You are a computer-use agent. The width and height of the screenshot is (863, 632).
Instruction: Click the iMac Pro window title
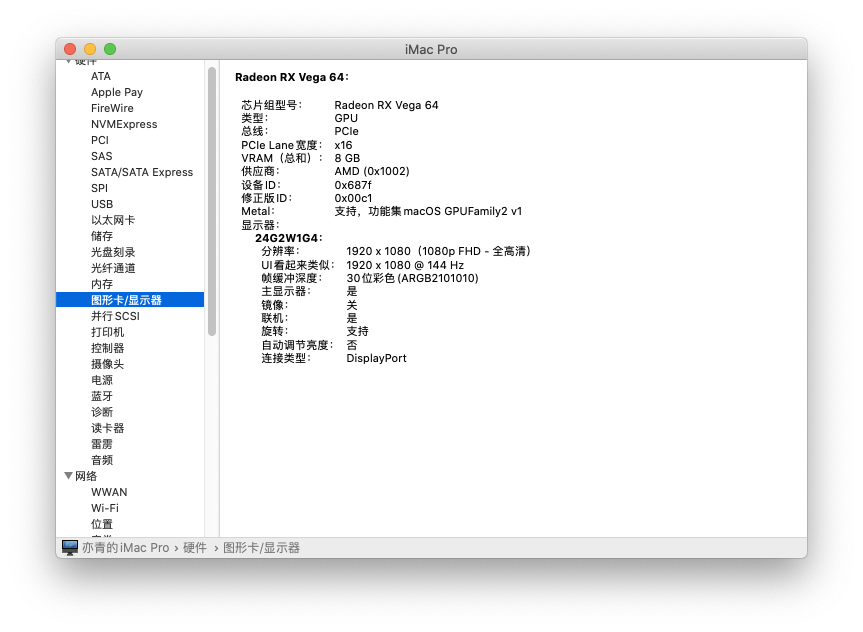431,49
